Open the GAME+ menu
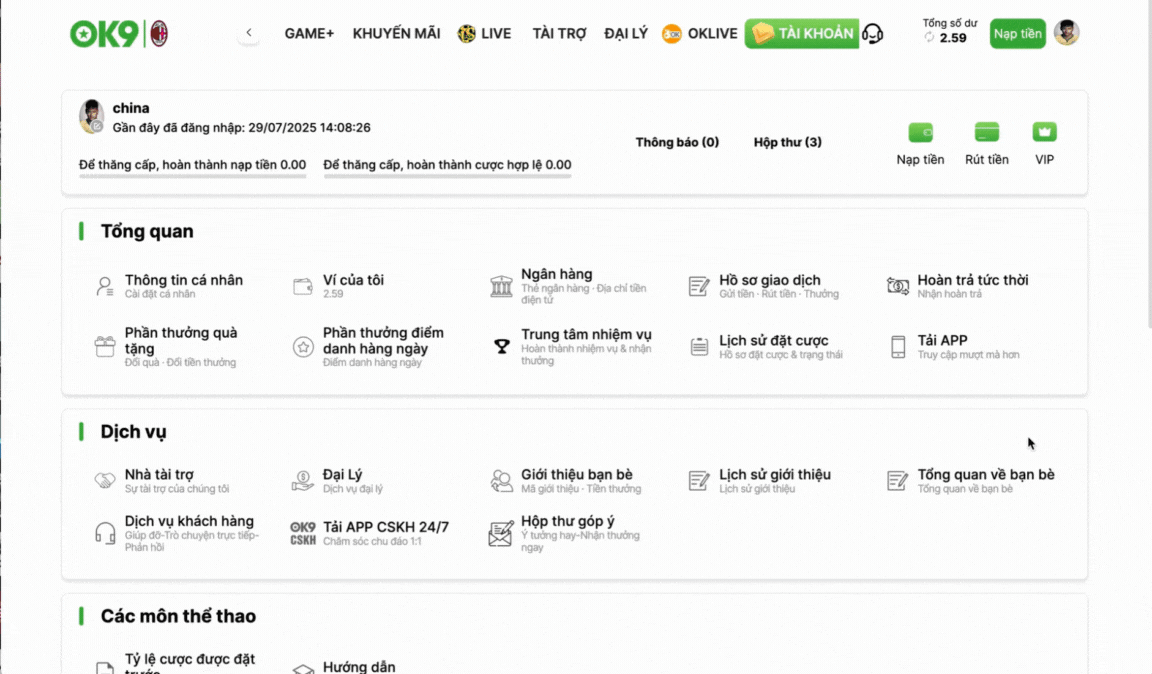 coord(309,34)
